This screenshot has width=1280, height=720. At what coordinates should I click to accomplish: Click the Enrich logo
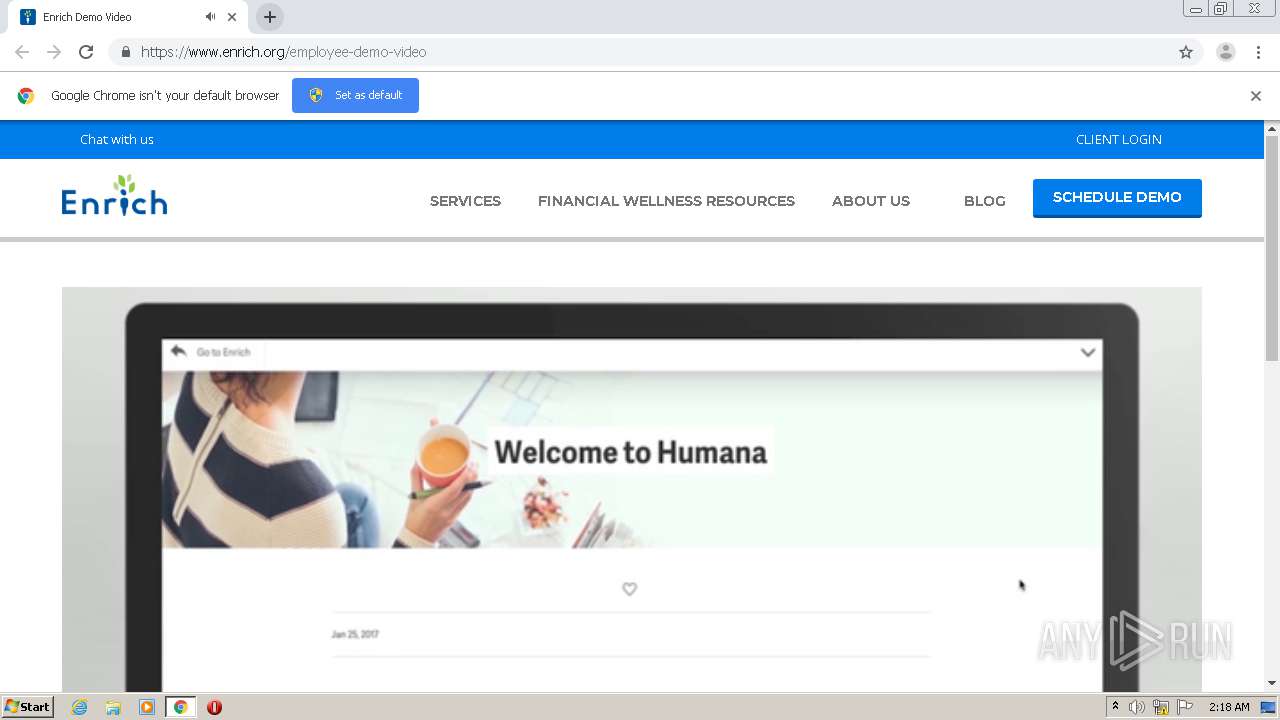pos(114,195)
